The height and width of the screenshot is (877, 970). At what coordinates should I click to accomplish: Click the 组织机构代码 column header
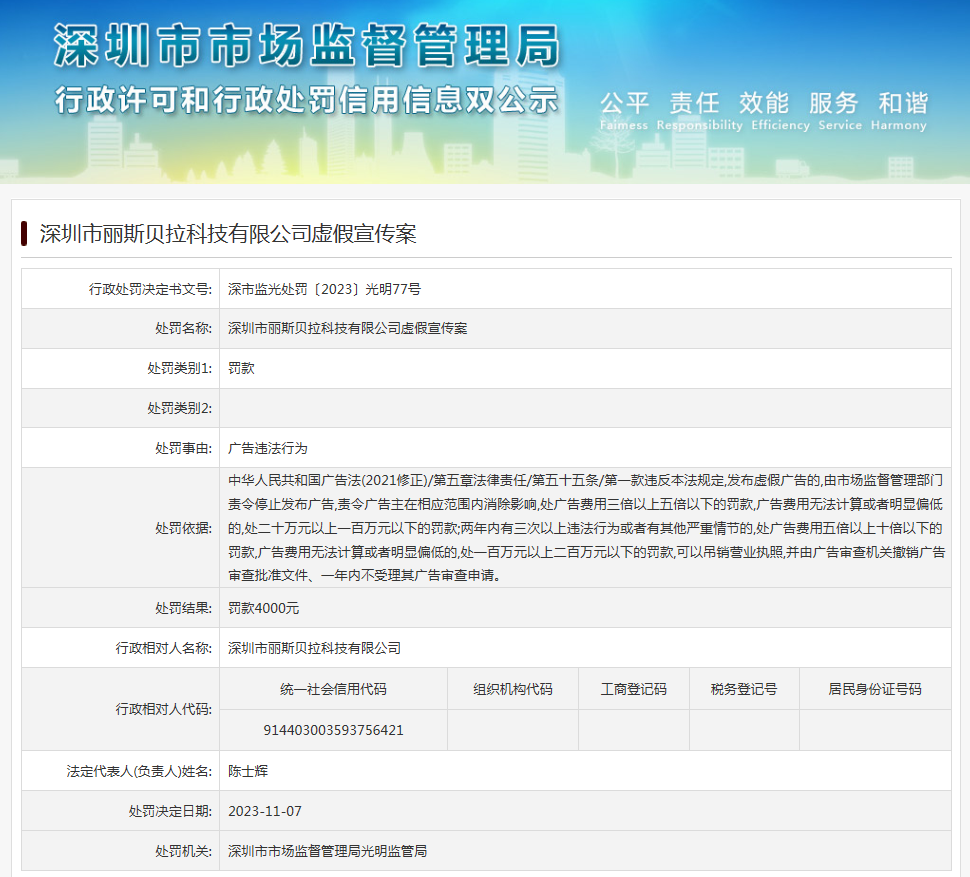pyautogui.click(x=513, y=689)
